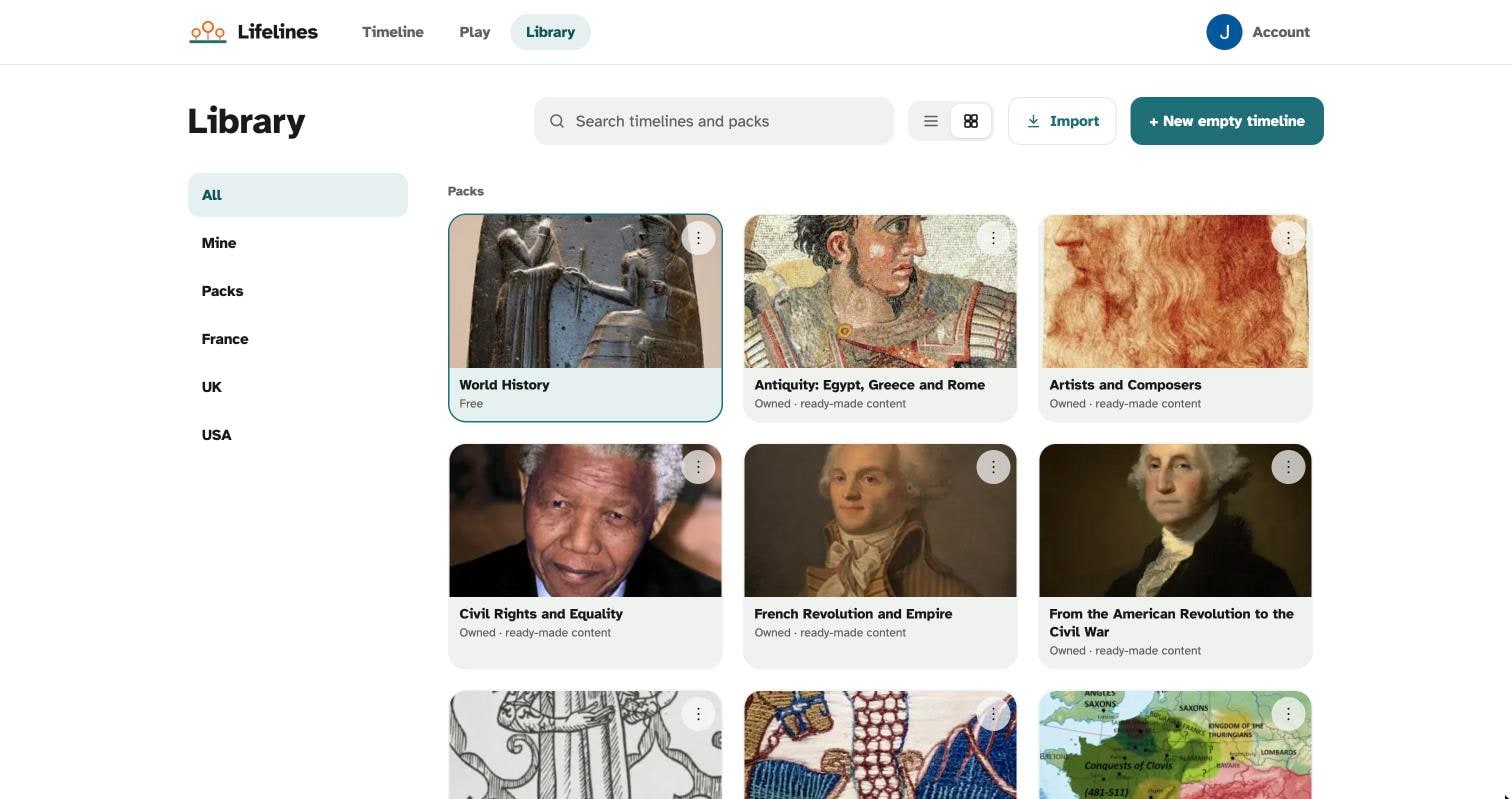The height and width of the screenshot is (799, 1512).
Task: Click the Lifelines logo icon
Action: 208,32
